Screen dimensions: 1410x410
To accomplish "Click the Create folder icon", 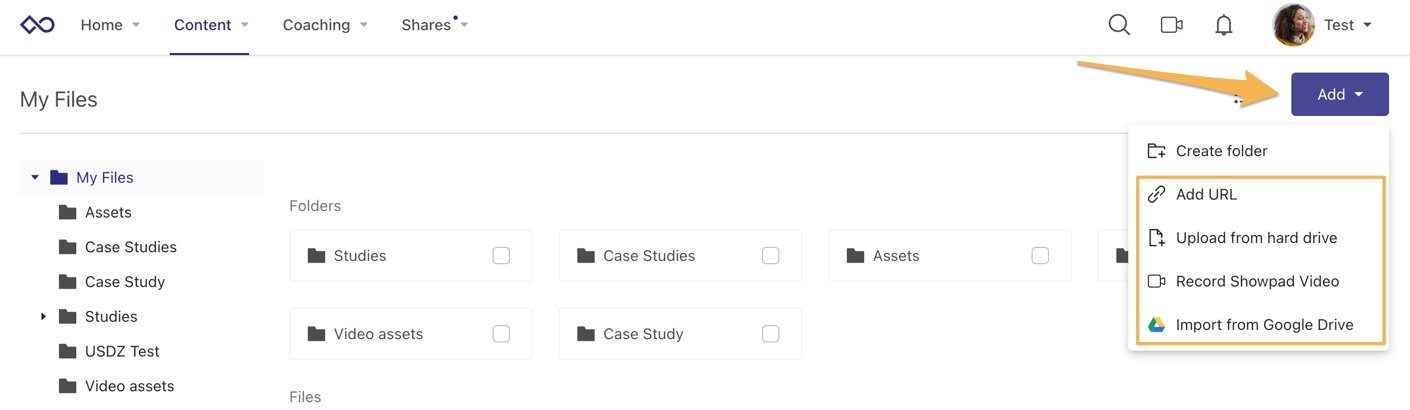I will pyautogui.click(x=1156, y=151).
